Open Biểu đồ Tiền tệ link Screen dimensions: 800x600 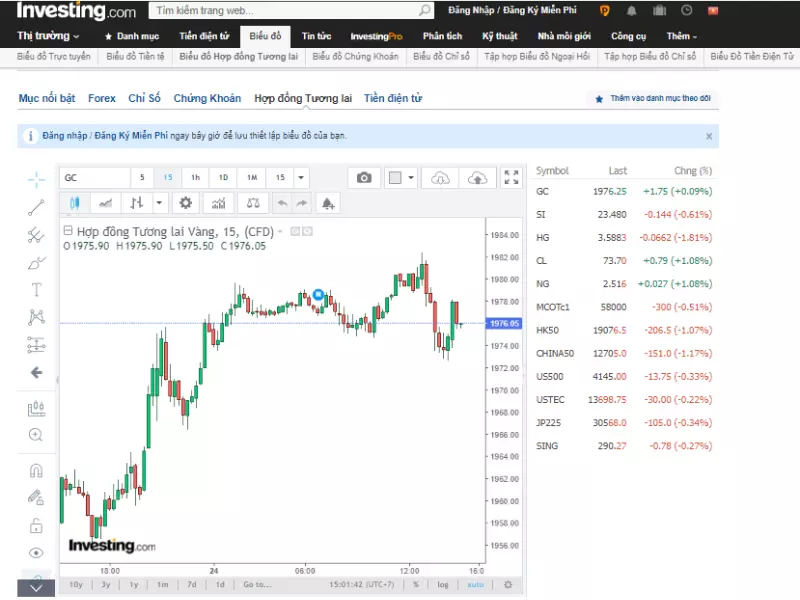point(135,57)
